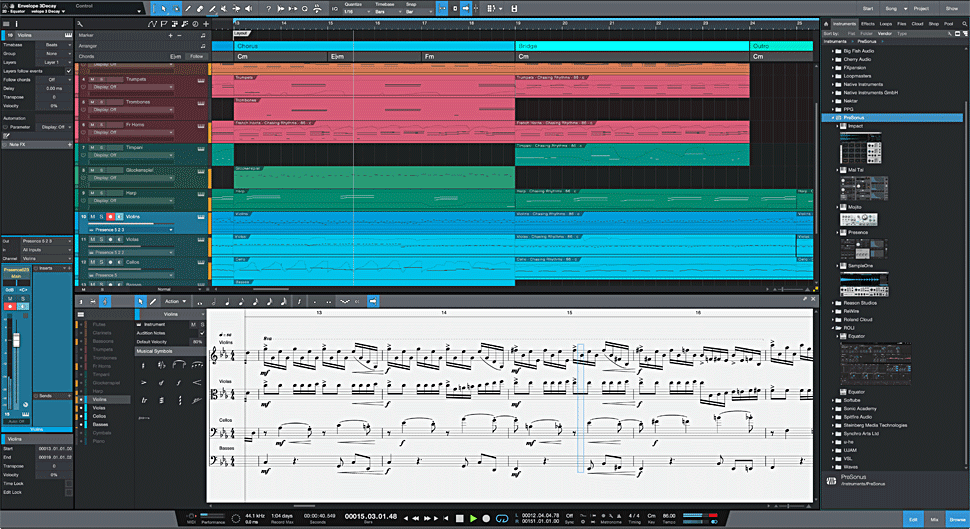Switch to Instruments browser tab
The height and width of the screenshot is (529, 970).
point(844,24)
